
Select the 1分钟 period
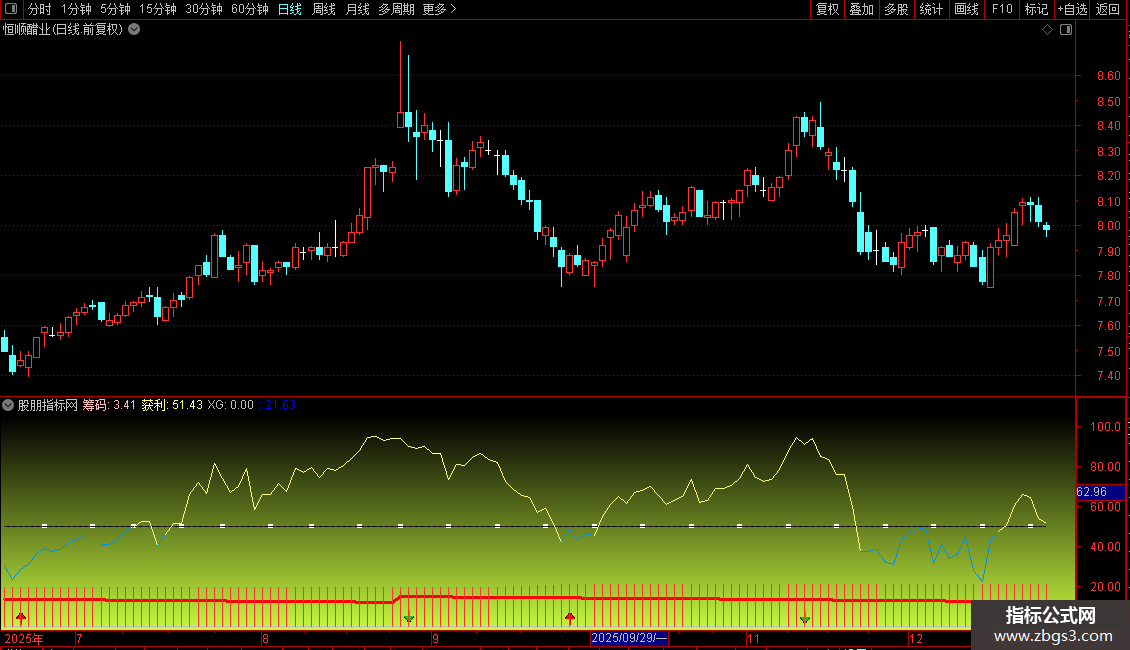(x=76, y=9)
